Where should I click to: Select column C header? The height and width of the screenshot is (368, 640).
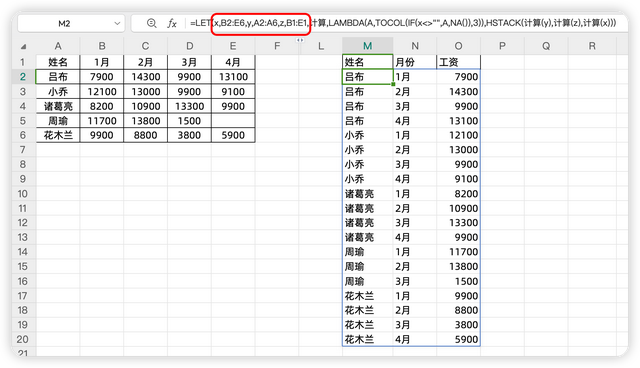coord(145,46)
